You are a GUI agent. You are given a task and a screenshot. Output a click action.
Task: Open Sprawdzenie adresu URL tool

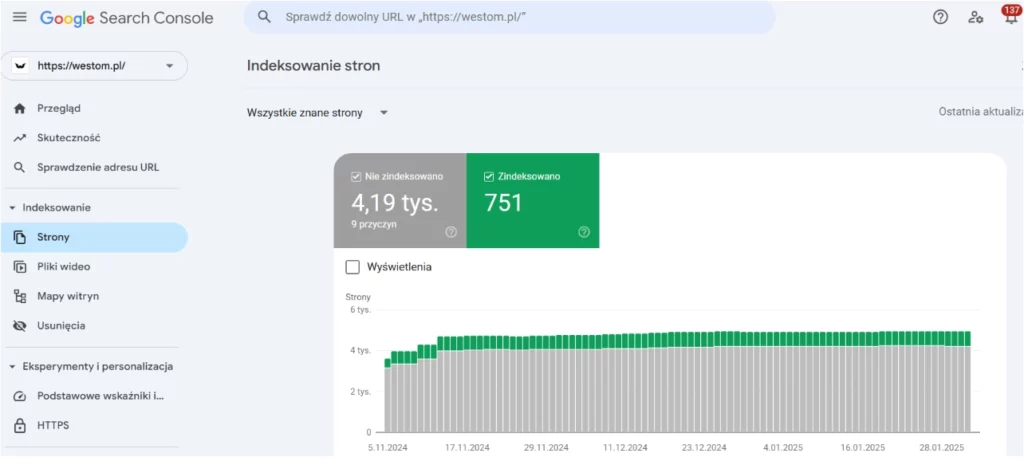97,167
